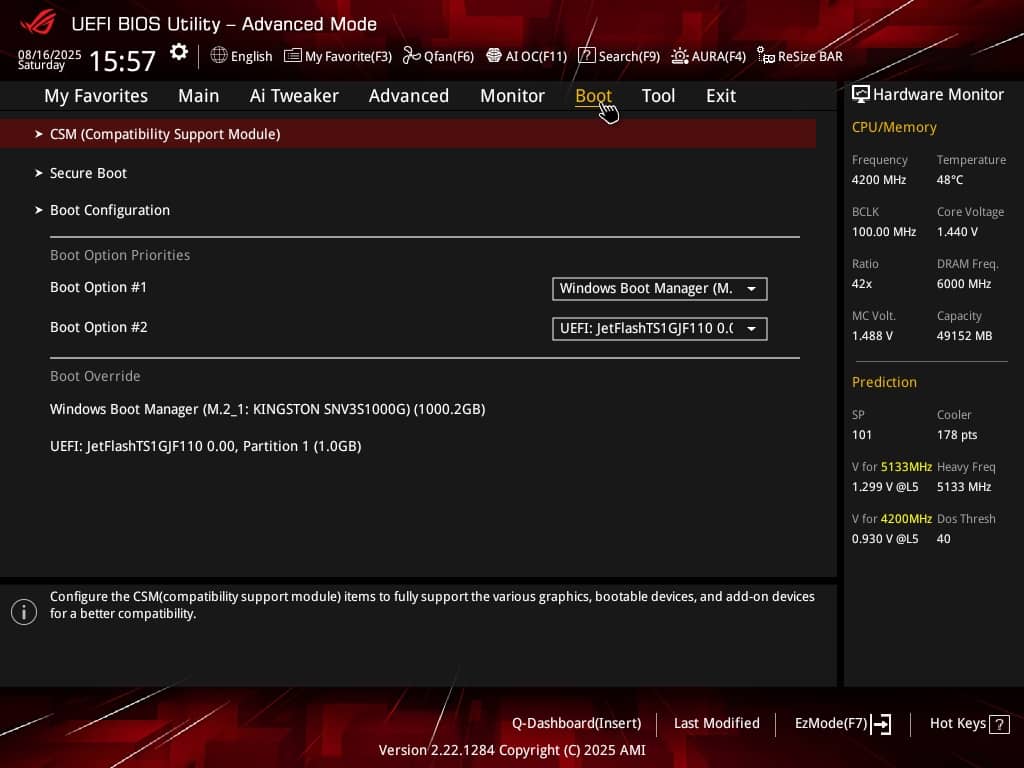Select the Boot tab

(593, 96)
